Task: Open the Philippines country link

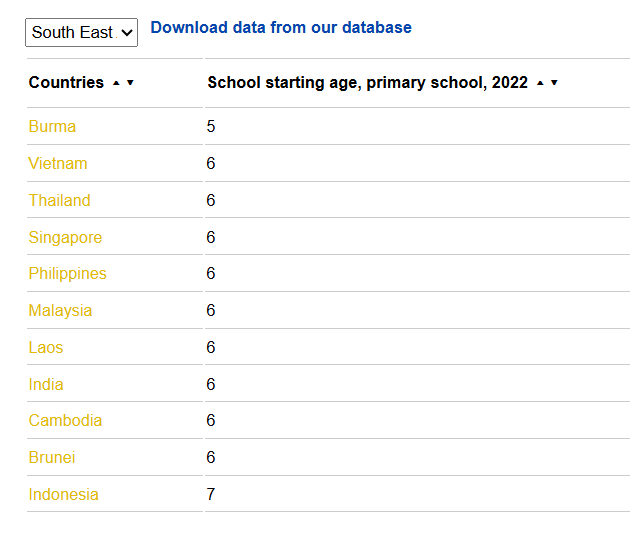Action: pyautogui.click(x=67, y=274)
